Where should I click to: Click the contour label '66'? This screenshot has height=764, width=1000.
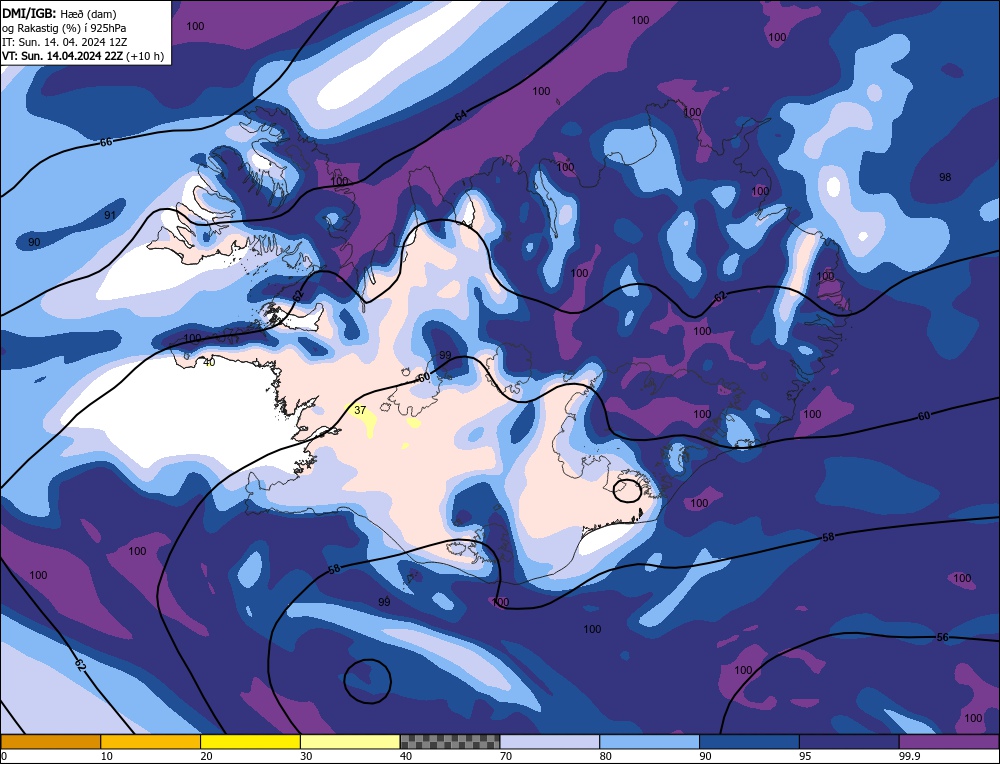(x=106, y=142)
